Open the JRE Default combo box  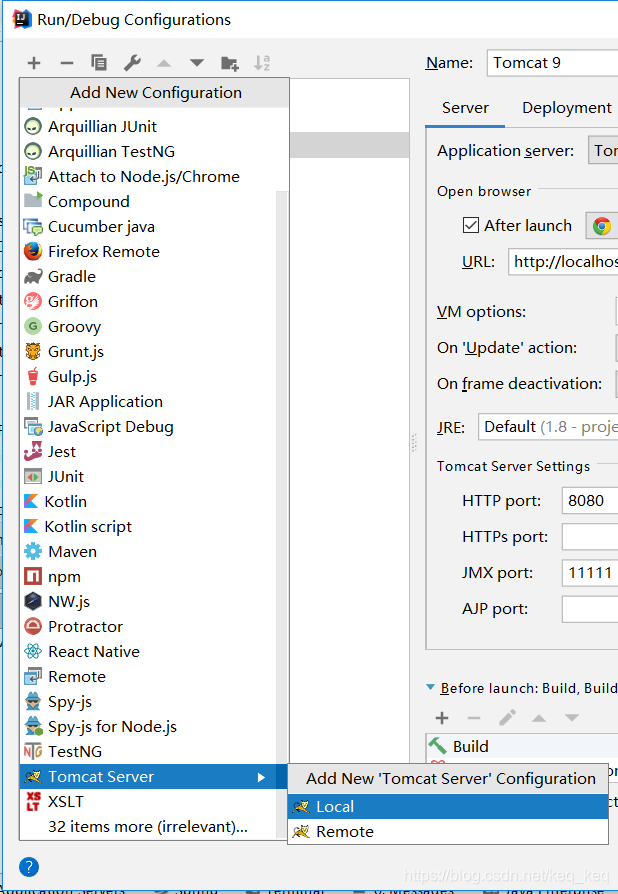[x=548, y=427]
